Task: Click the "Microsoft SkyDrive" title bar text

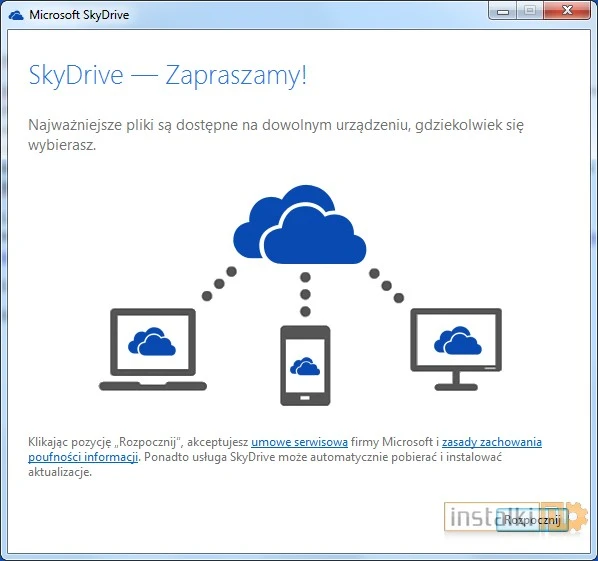Action: click(79, 15)
